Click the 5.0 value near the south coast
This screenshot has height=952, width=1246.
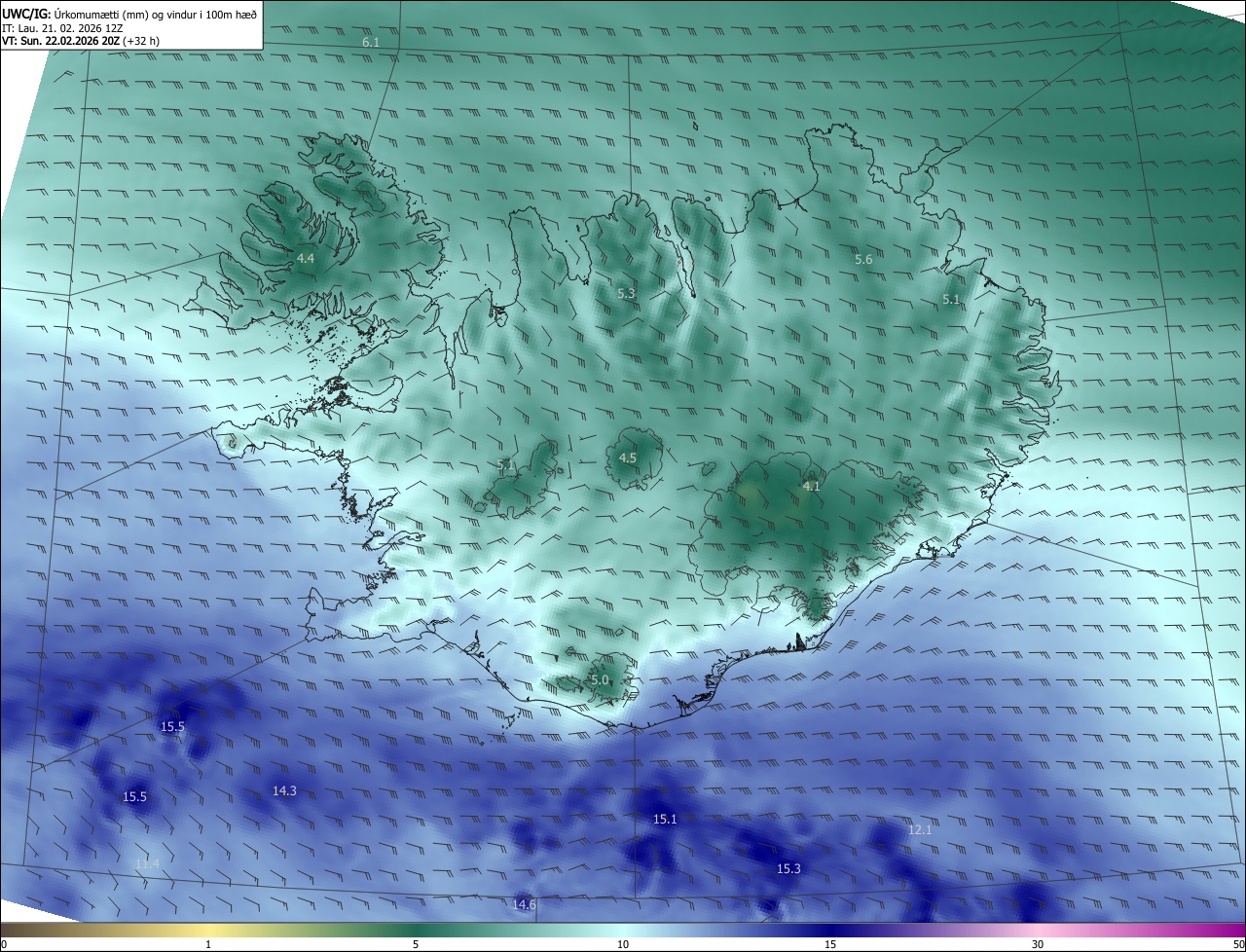pyautogui.click(x=600, y=680)
